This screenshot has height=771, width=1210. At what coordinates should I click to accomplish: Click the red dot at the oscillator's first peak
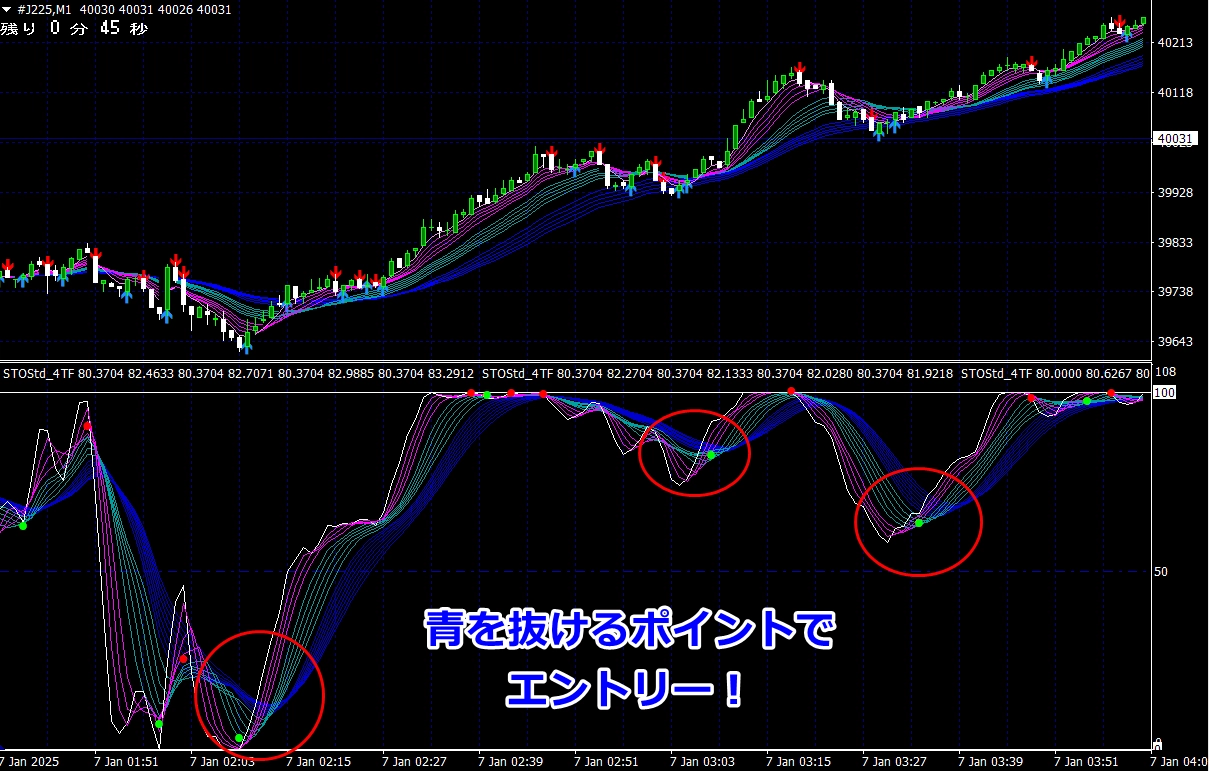click(87, 426)
